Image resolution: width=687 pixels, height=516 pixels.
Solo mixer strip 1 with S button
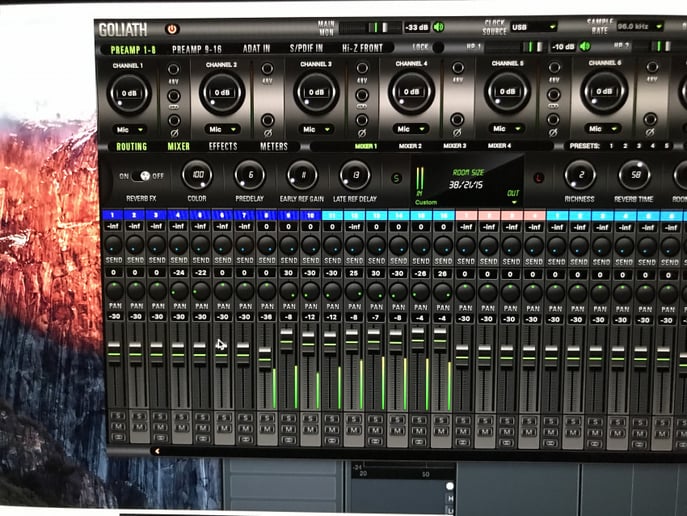click(118, 416)
